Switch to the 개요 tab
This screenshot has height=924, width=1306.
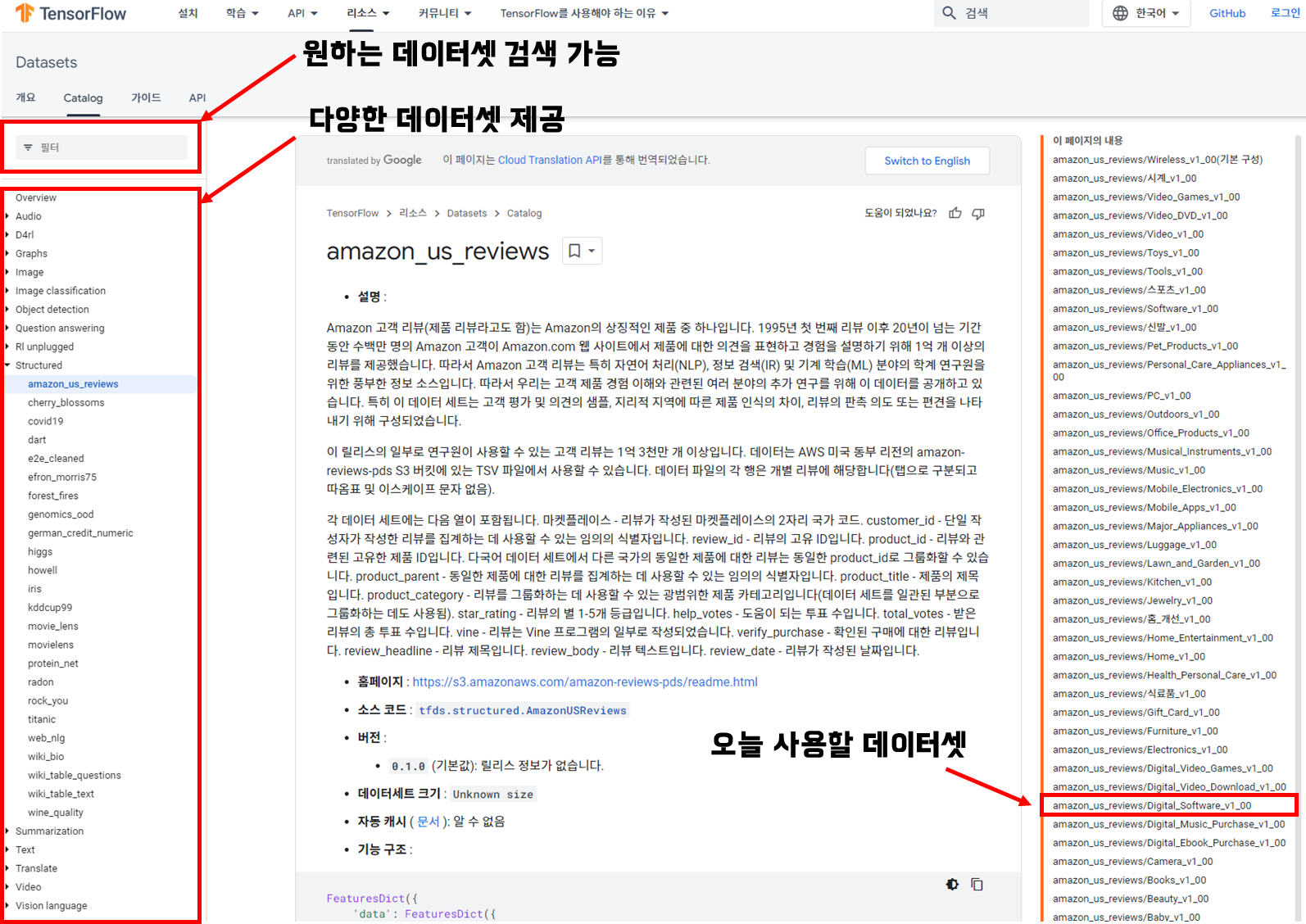pos(25,97)
